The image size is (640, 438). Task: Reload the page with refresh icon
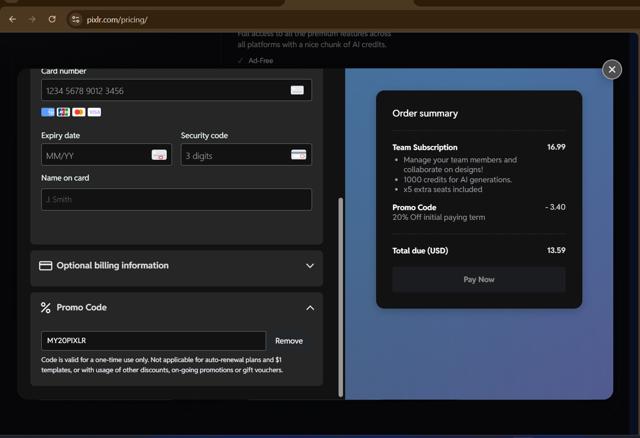[x=52, y=19]
